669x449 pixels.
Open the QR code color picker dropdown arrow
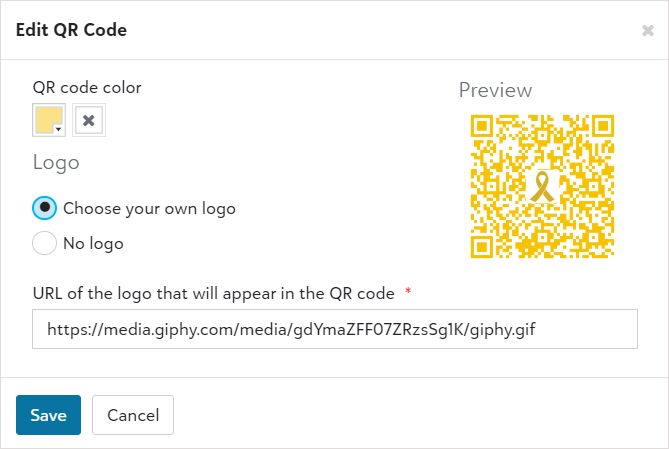58,129
